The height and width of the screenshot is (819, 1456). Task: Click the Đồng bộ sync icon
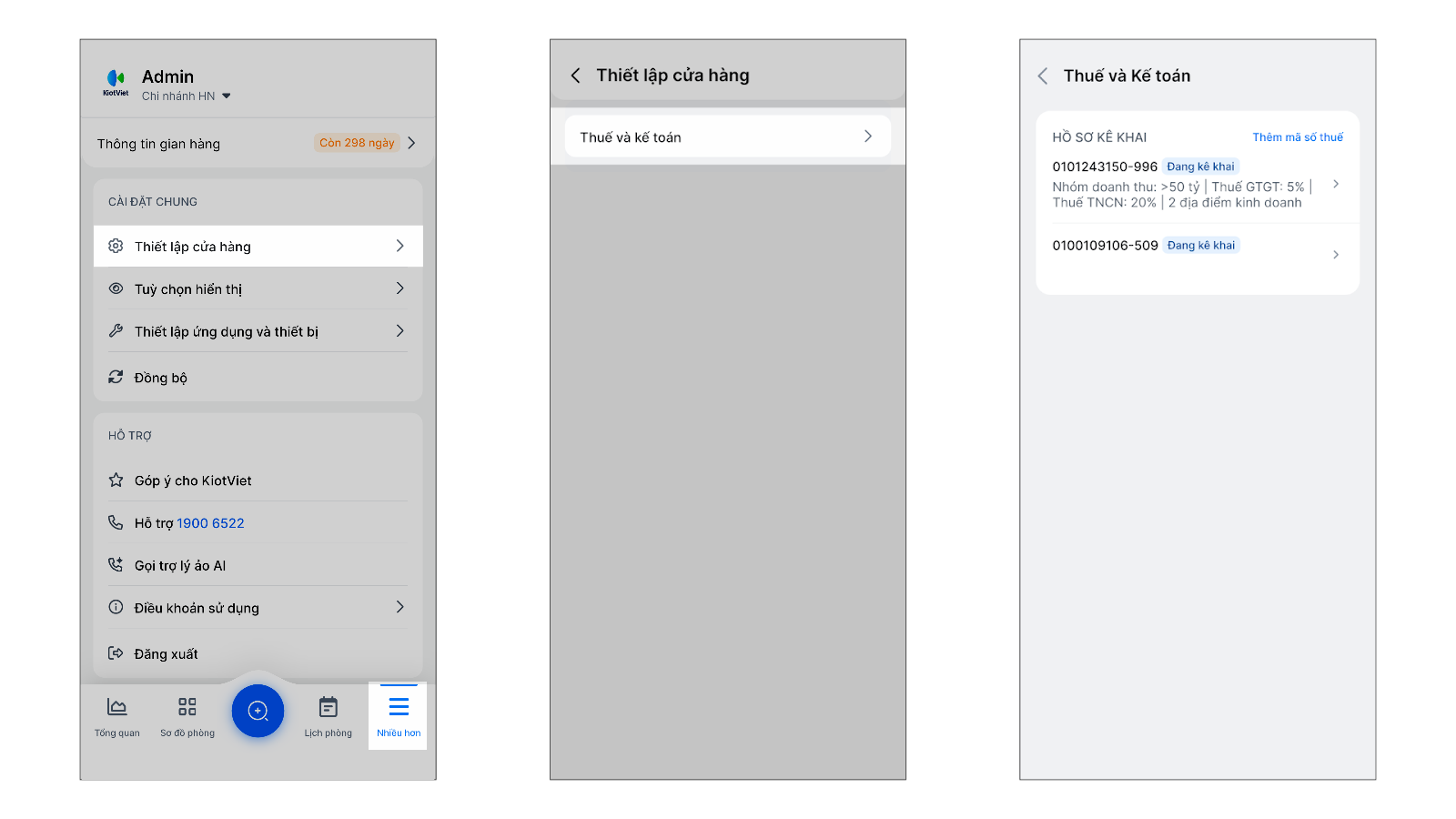pos(116,377)
